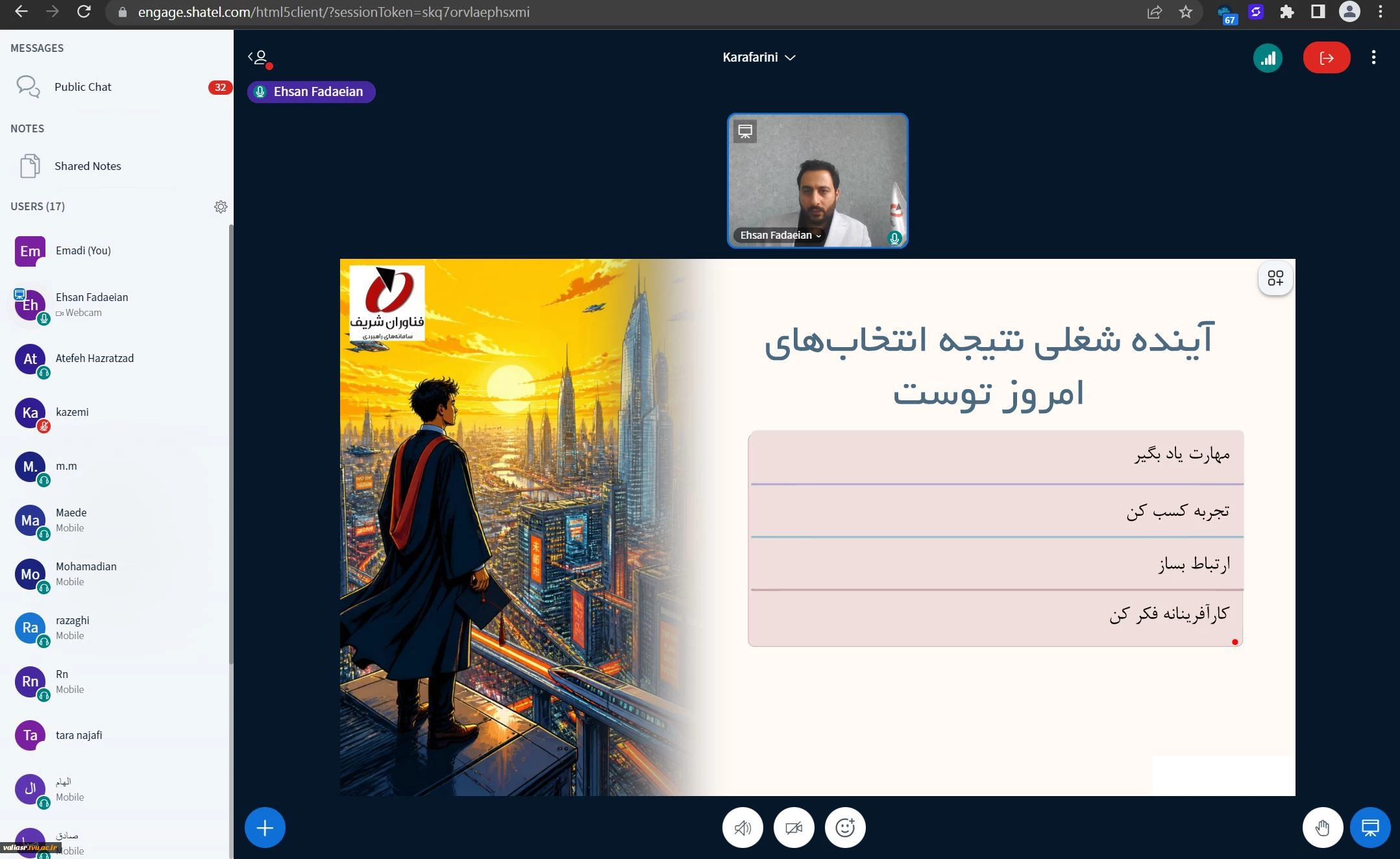Open the meeting options three-dot menu
This screenshot has height=859, width=1400.
coord(1373,58)
